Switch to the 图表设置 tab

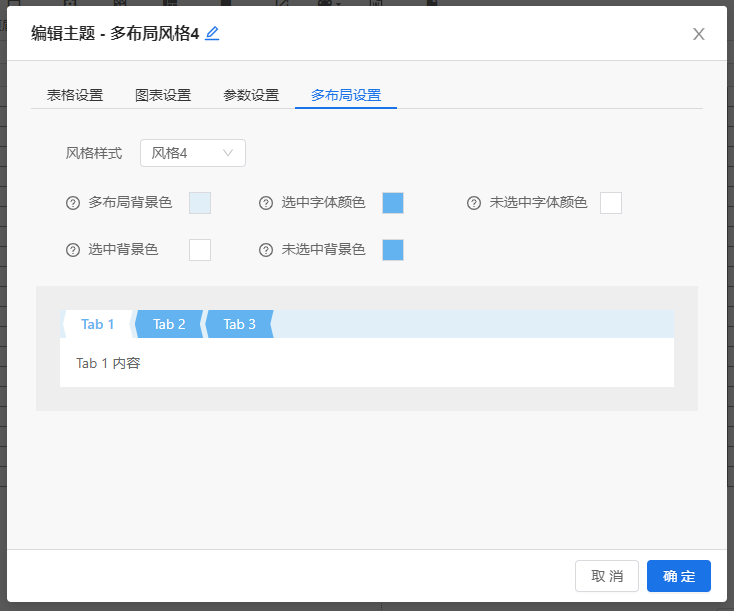tap(163, 95)
